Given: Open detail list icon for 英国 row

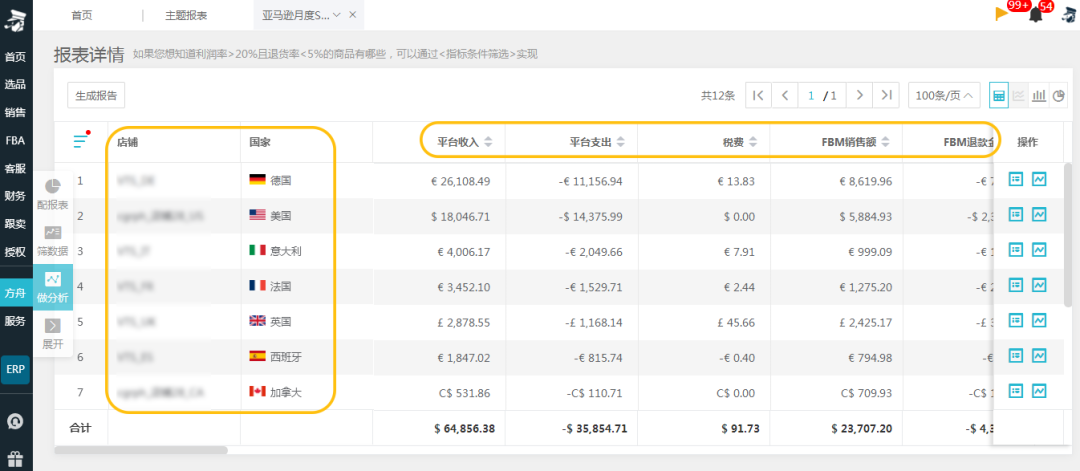Looking at the screenshot, I should pos(1015,320).
